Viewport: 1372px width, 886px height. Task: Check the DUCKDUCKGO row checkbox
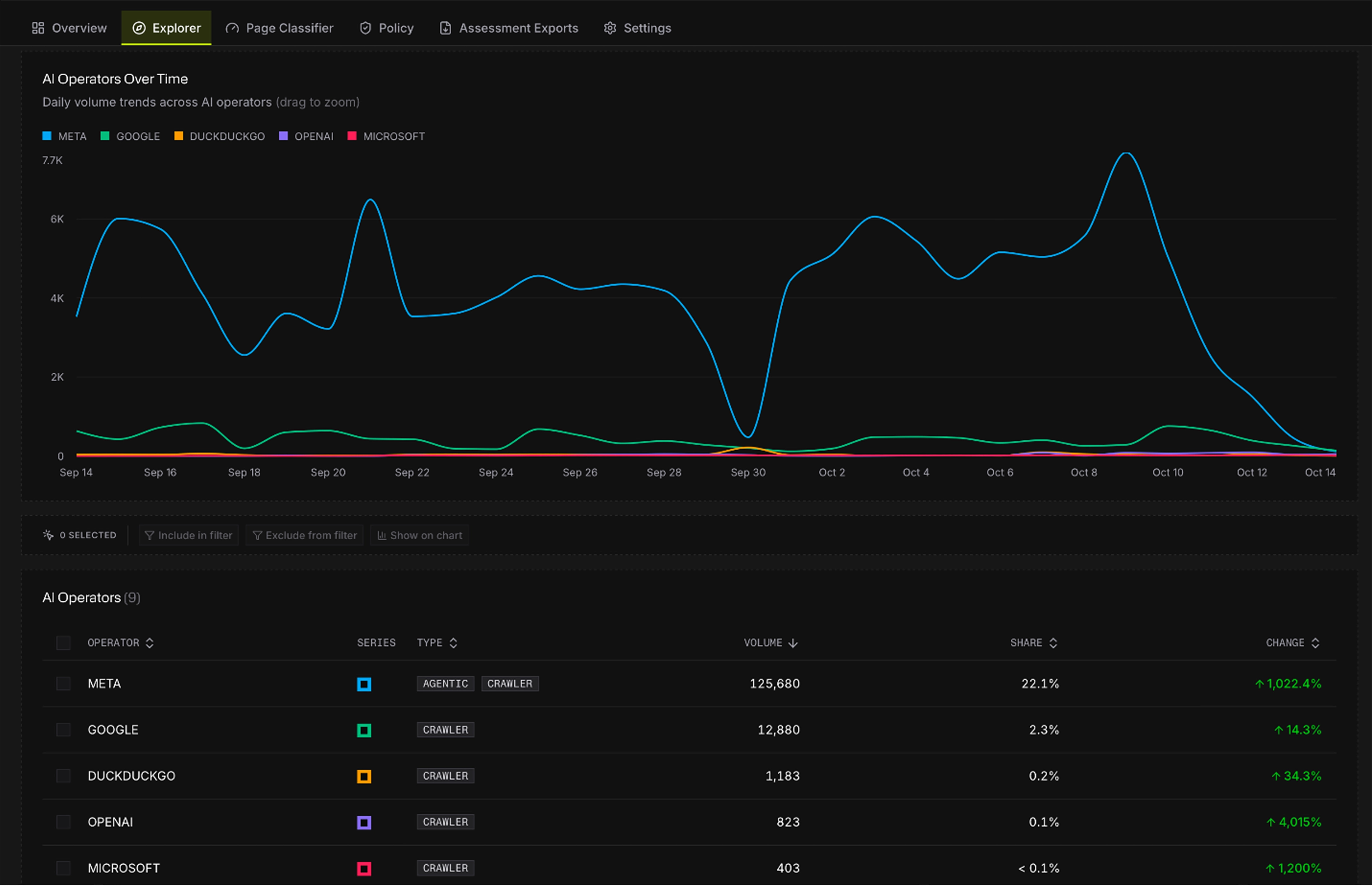click(63, 776)
